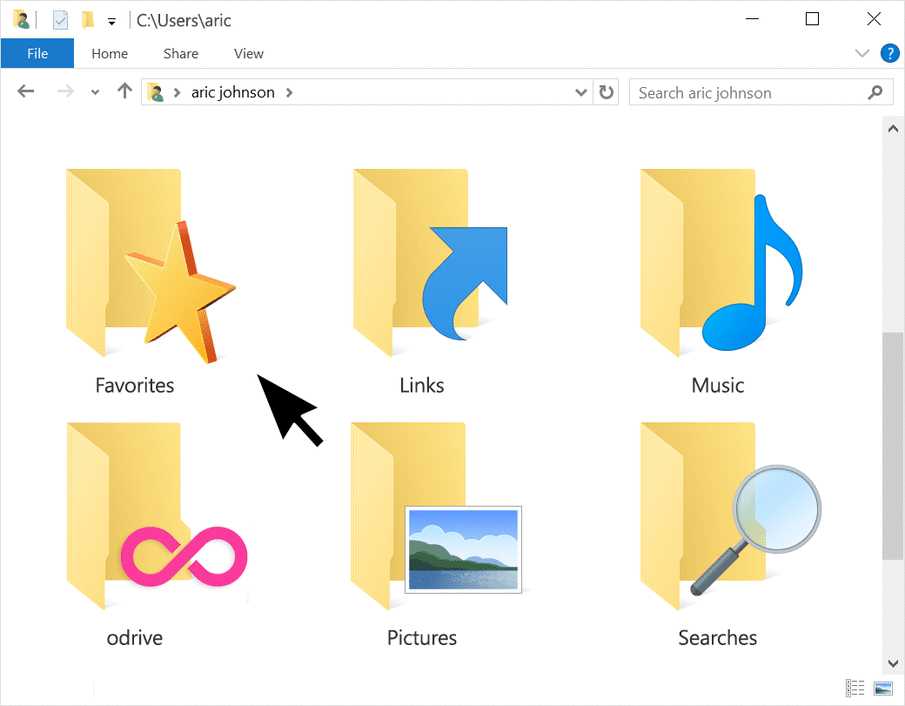Select the Searches folder label

[717, 638]
